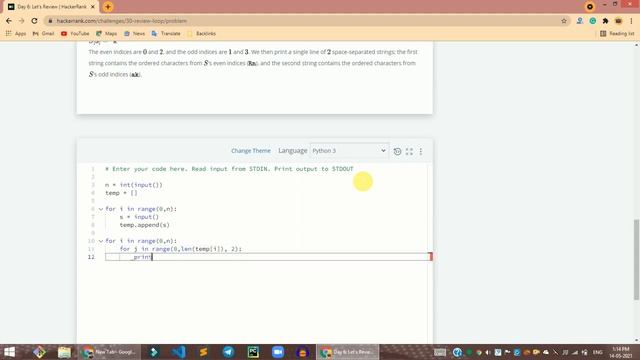Click the Change Theme link

(x=251, y=151)
